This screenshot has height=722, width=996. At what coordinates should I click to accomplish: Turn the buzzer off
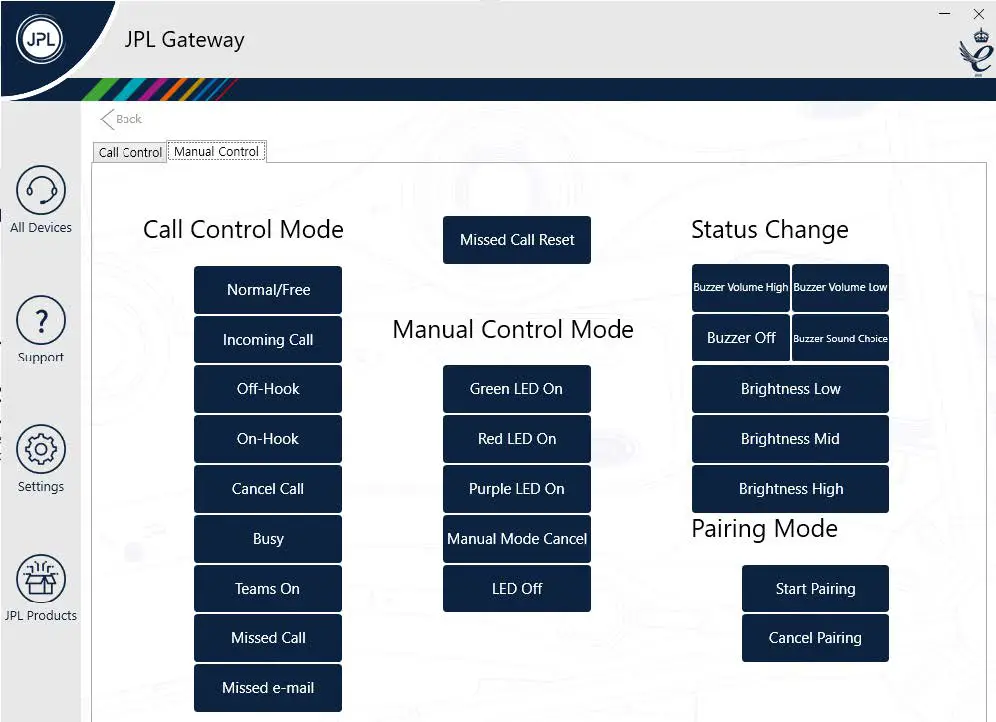[x=741, y=338]
